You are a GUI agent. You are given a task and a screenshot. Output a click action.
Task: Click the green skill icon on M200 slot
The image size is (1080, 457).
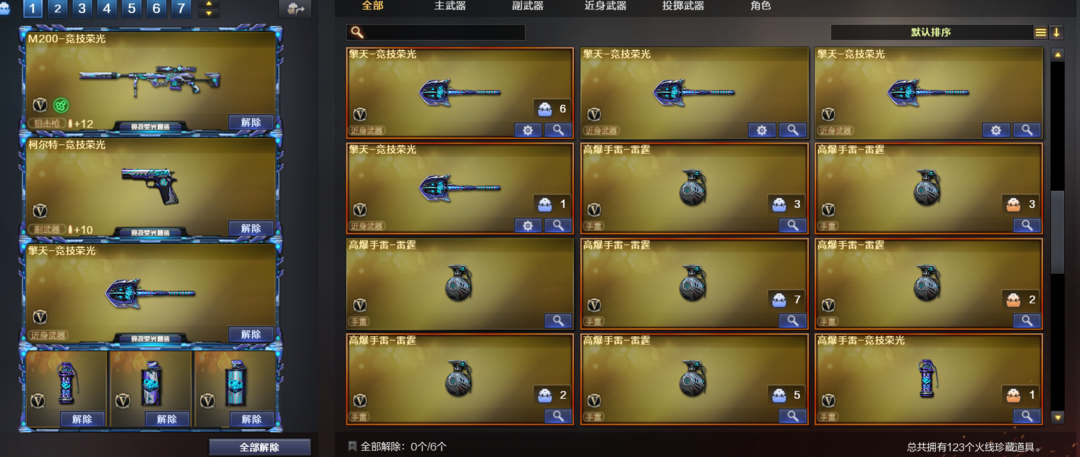[61, 105]
